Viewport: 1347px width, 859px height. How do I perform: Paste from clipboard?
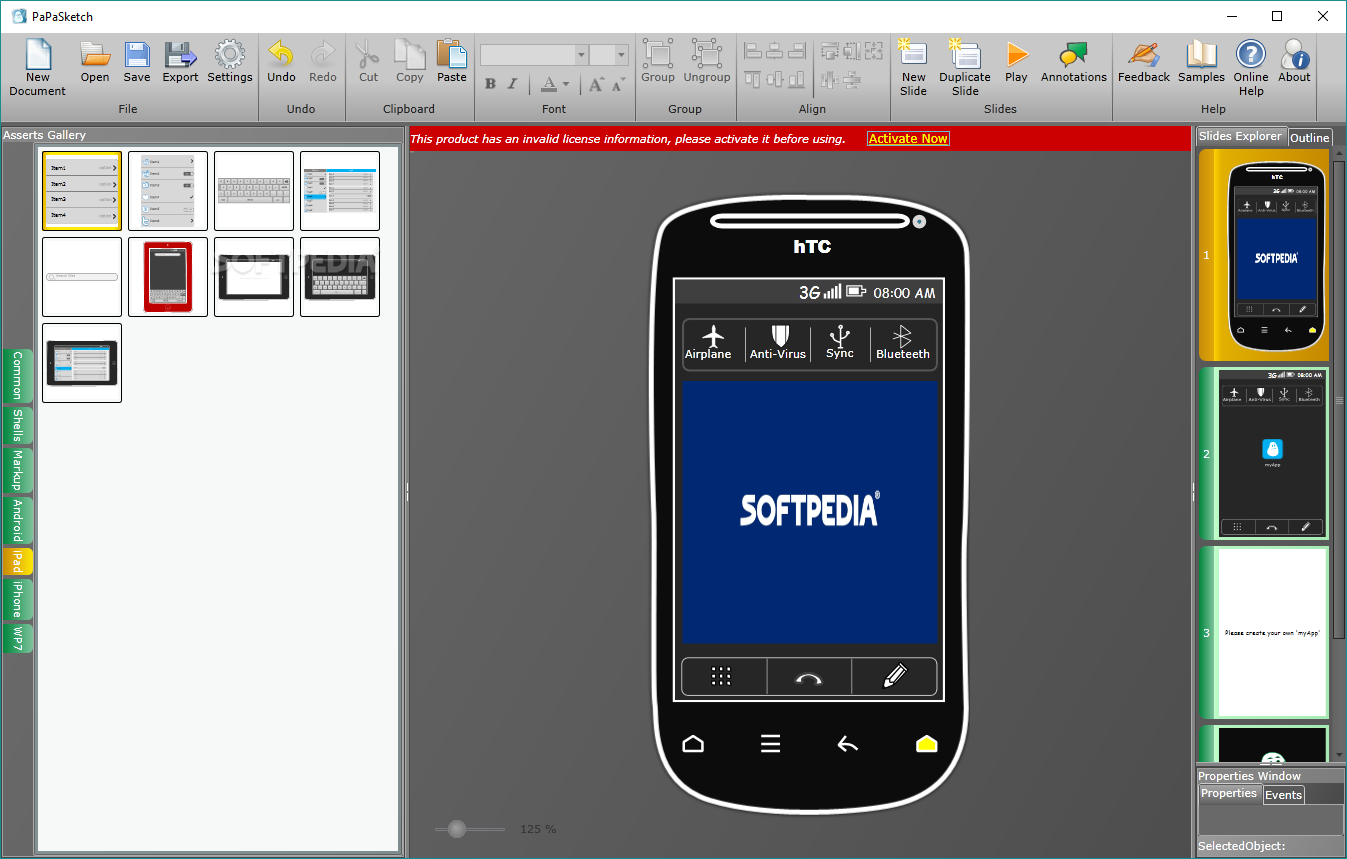452,62
